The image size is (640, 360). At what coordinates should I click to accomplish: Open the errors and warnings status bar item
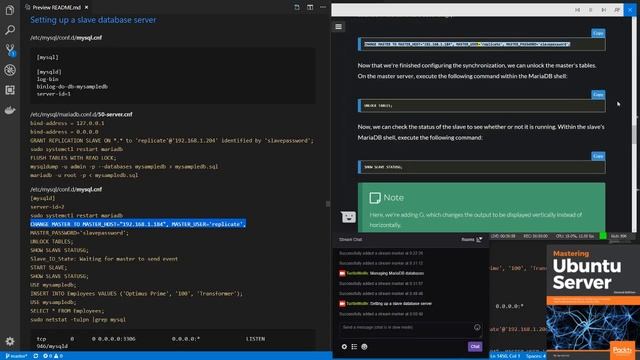tap(53, 356)
